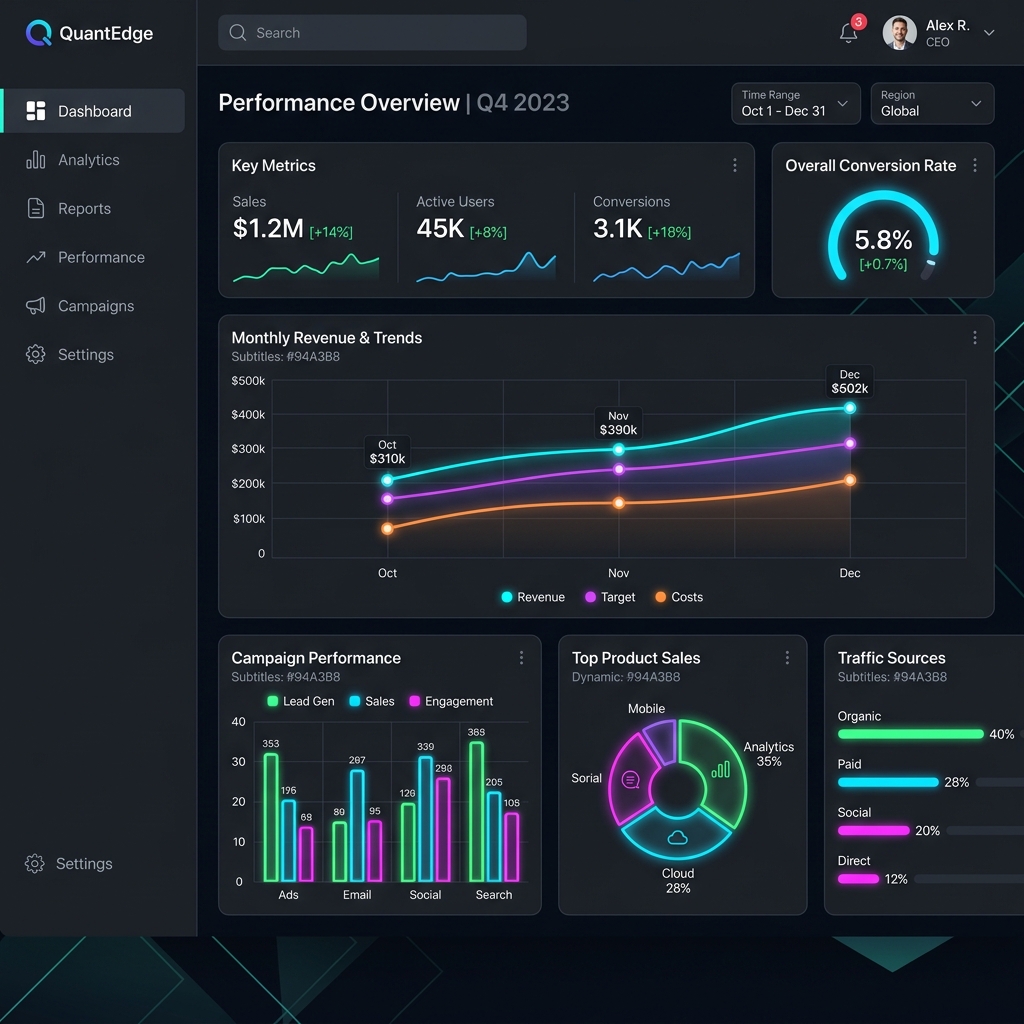Screen dimensions: 1024x1024
Task: Click the Sales sparkline chart
Action: (x=306, y=268)
